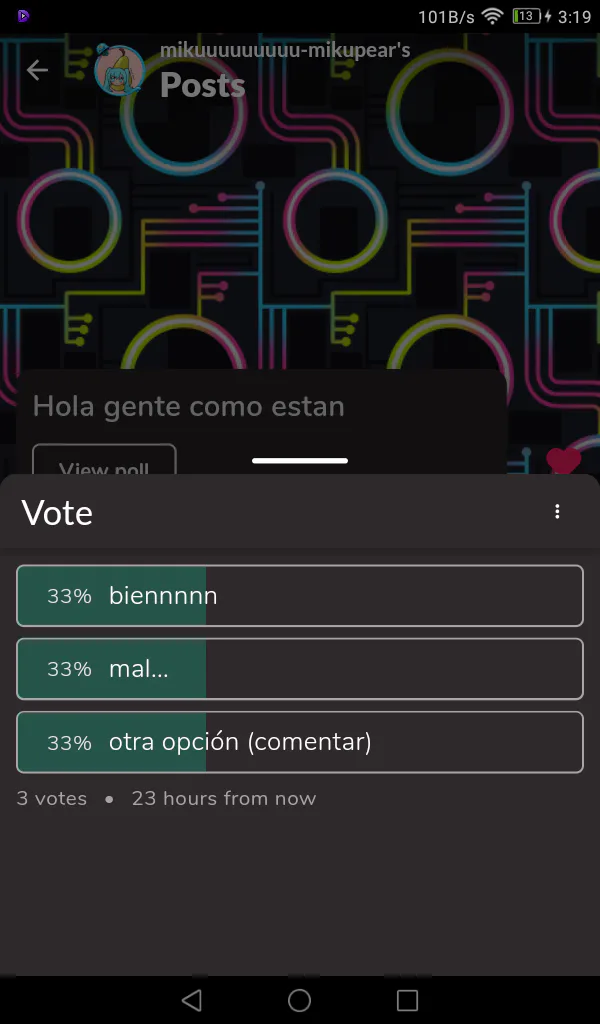Tap the back arrow icon
The width and height of the screenshot is (600, 1024).
pyautogui.click(x=37, y=70)
